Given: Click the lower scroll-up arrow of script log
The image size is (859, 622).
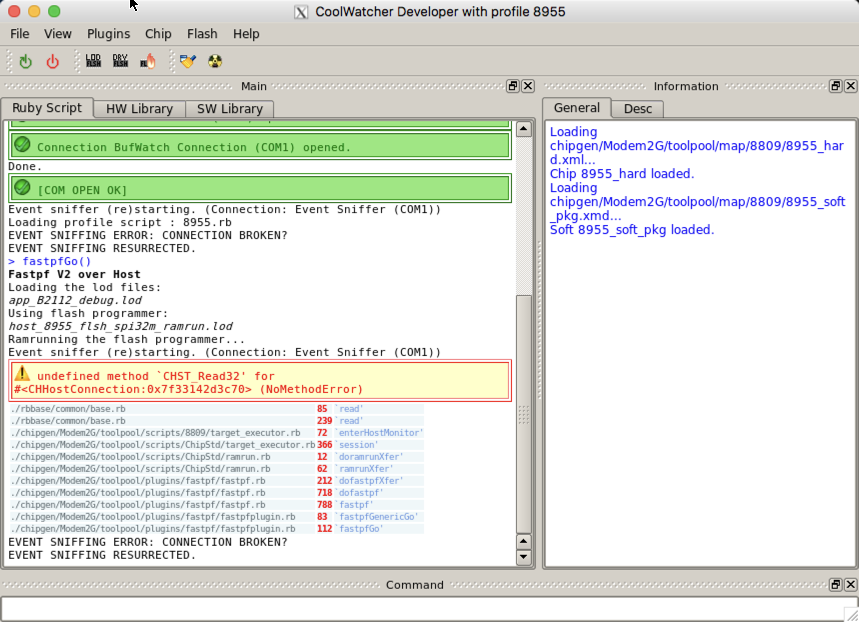Looking at the screenshot, I should coord(524,542).
